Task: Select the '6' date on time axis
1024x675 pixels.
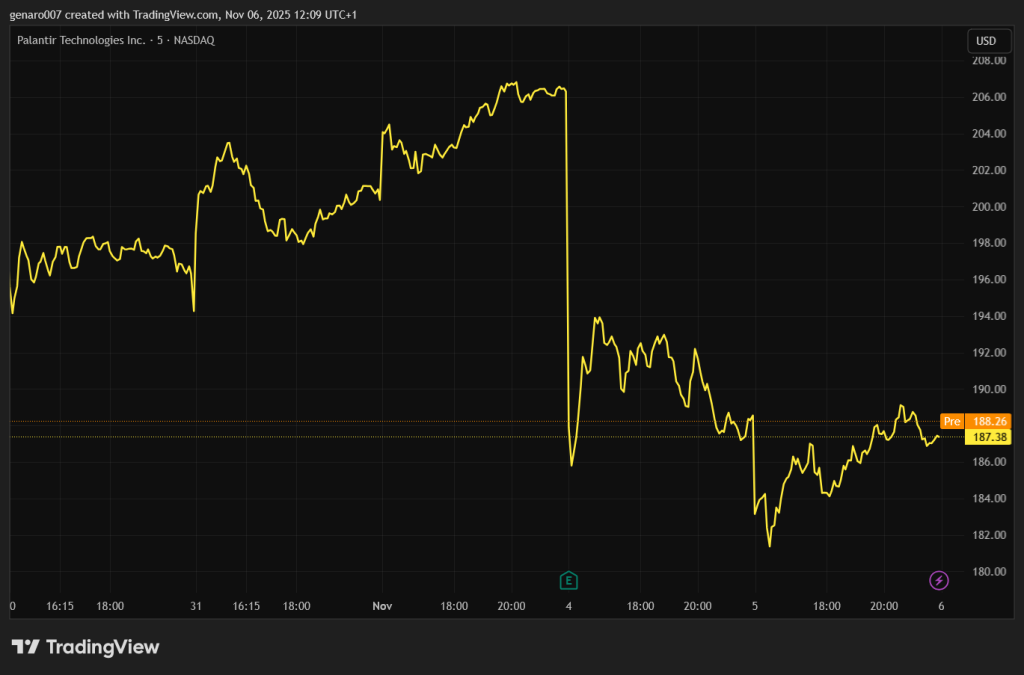Action: pyautogui.click(x=940, y=606)
